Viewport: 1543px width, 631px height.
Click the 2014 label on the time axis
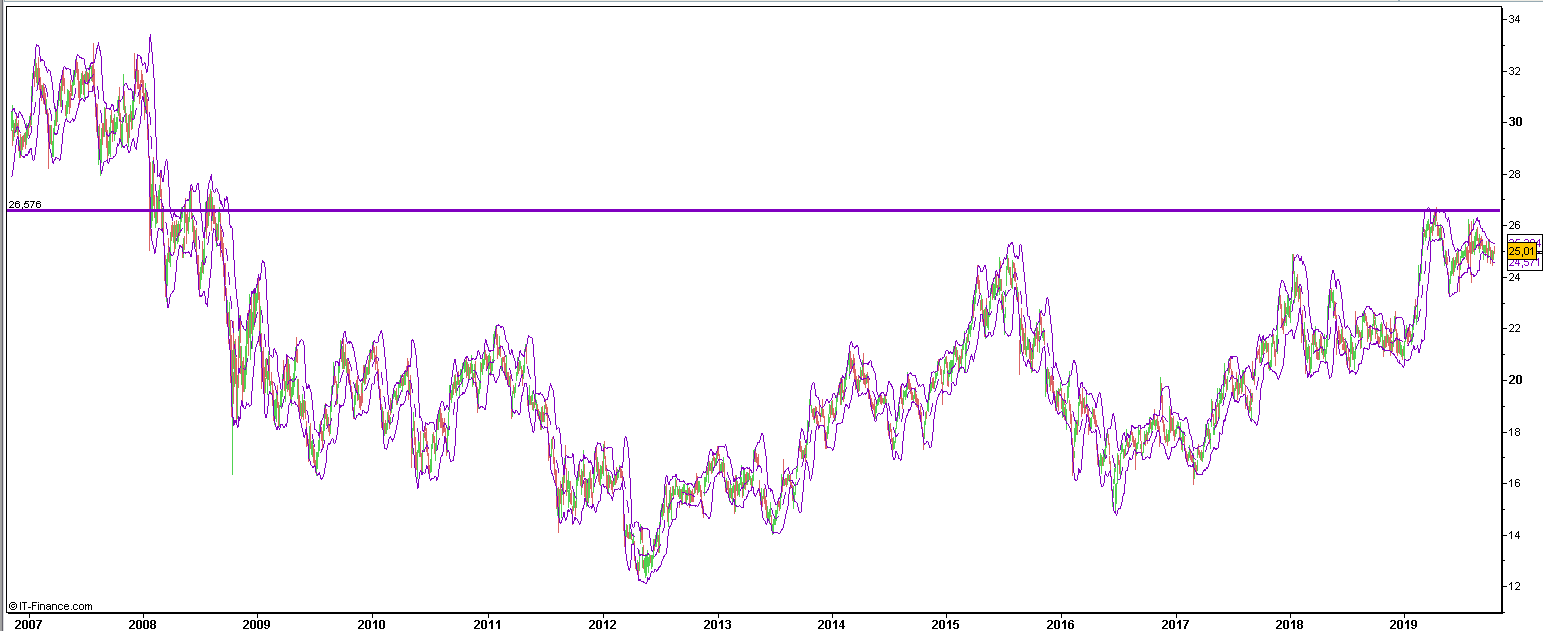[831, 623]
